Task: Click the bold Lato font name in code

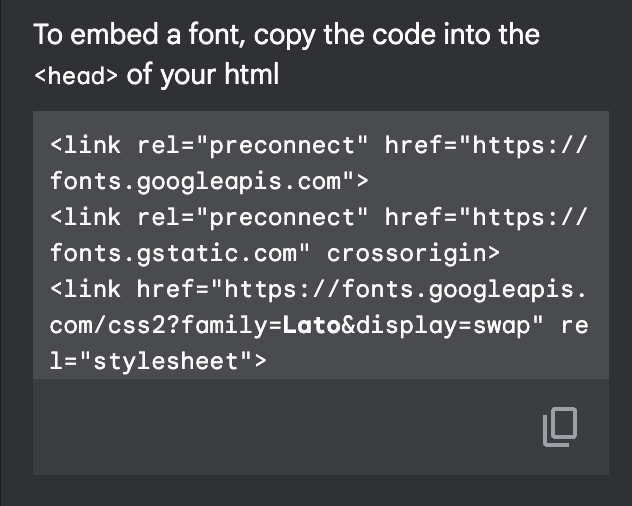Action: tap(312, 325)
